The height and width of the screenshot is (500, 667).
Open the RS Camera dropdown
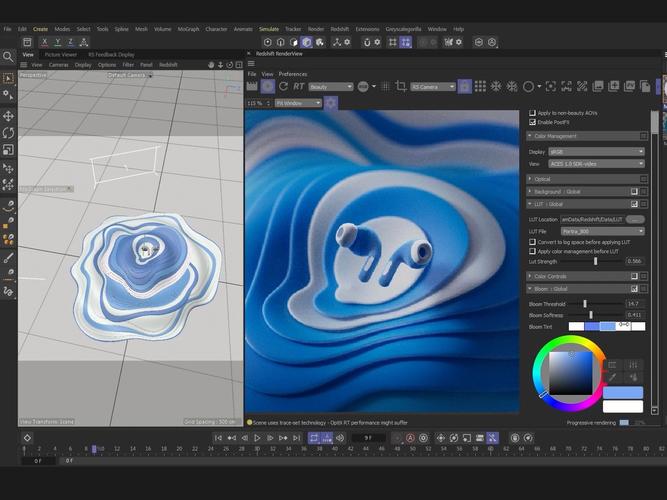coord(433,87)
